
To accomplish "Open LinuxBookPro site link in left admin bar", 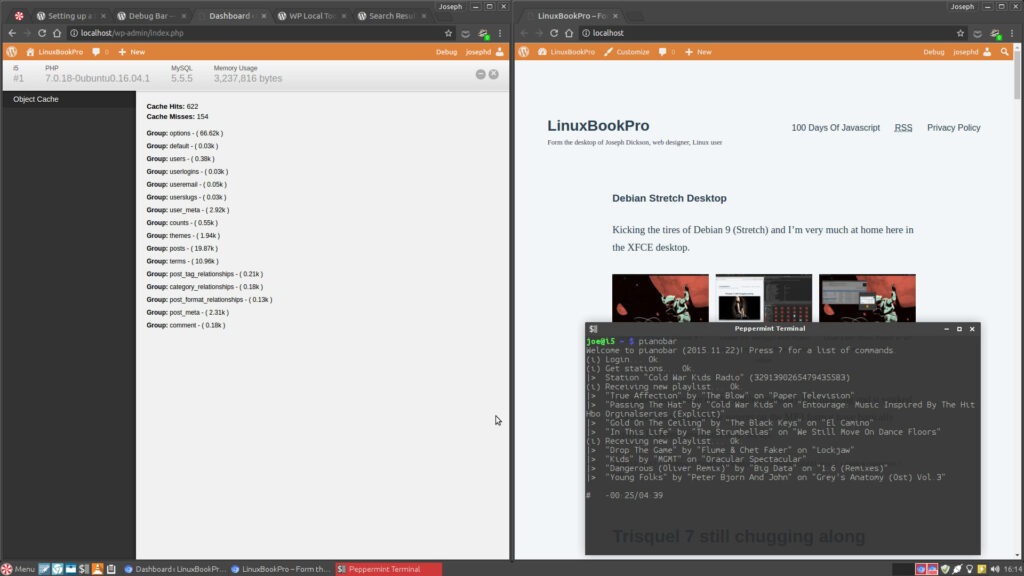I will click(54, 52).
